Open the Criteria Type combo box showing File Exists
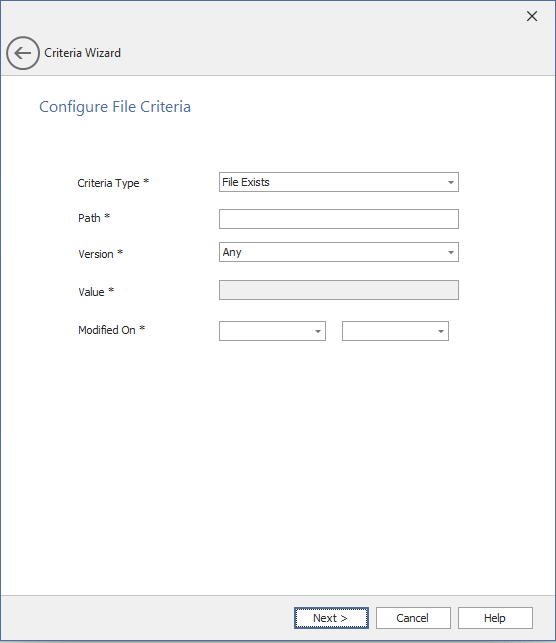This screenshot has width=556, height=643. [x=339, y=182]
